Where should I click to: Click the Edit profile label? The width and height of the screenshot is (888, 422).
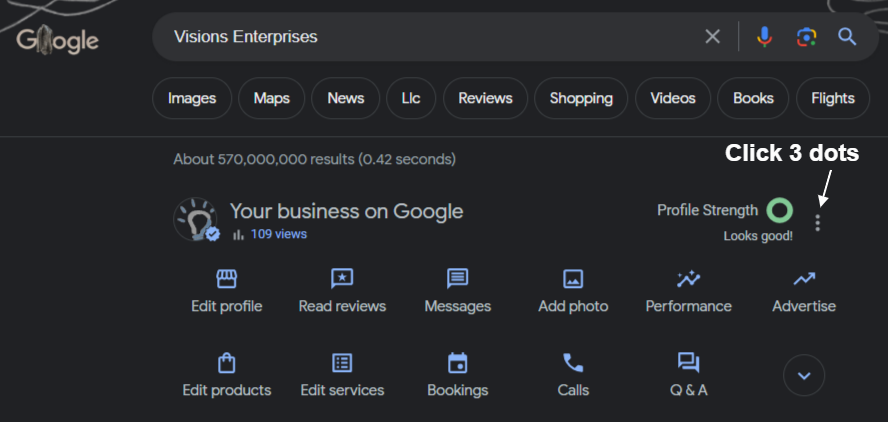tap(227, 306)
